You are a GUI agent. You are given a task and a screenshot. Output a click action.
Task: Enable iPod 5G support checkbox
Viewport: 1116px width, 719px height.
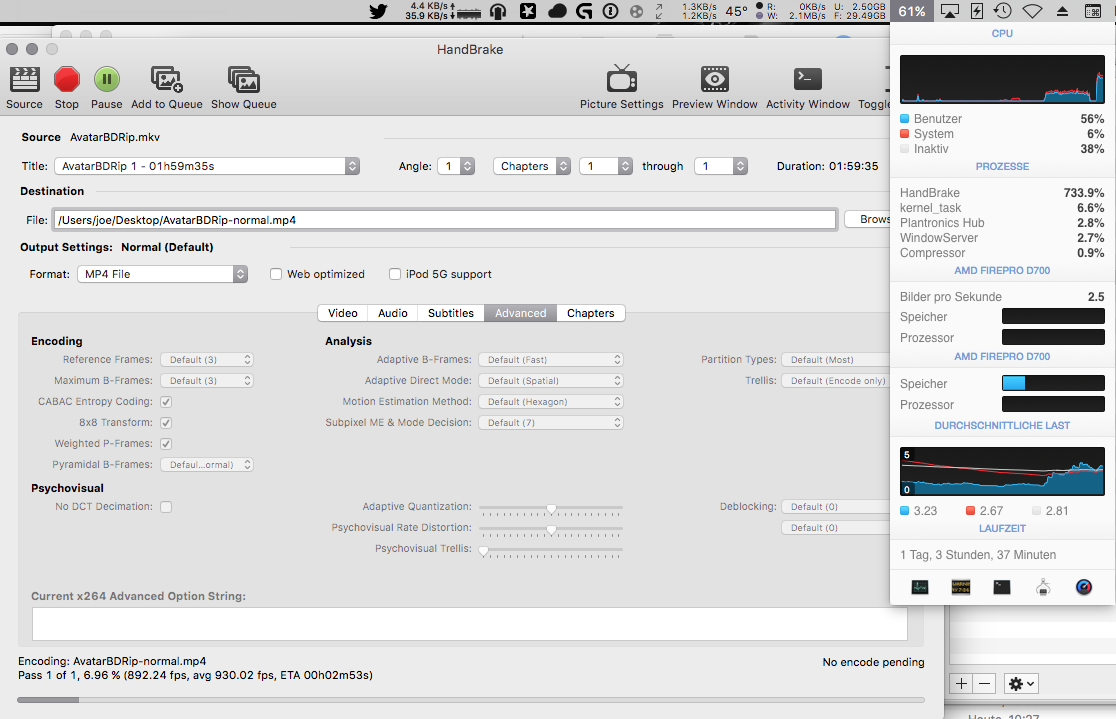[395, 274]
